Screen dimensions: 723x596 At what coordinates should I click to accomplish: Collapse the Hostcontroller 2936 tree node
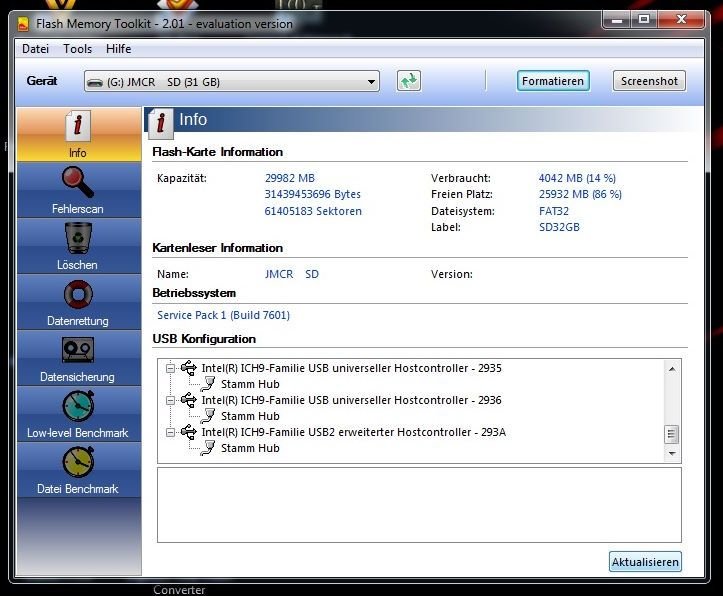click(x=171, y=401)
